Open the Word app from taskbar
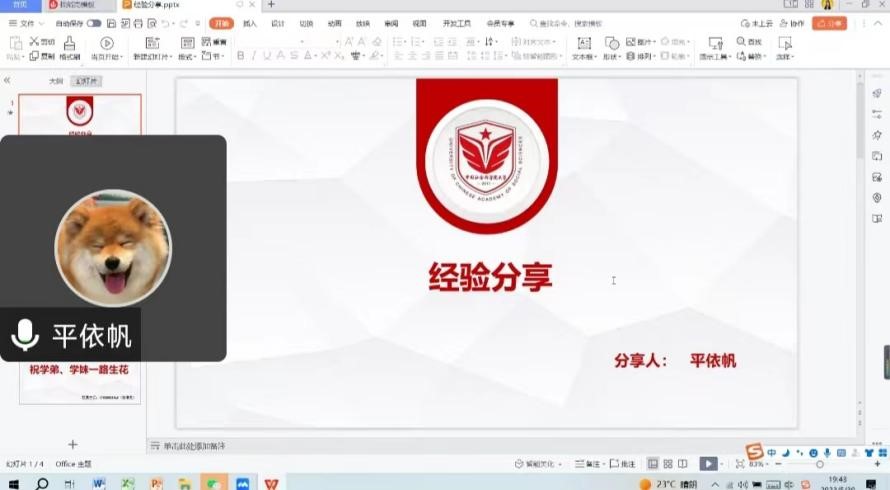 [99, 484]
